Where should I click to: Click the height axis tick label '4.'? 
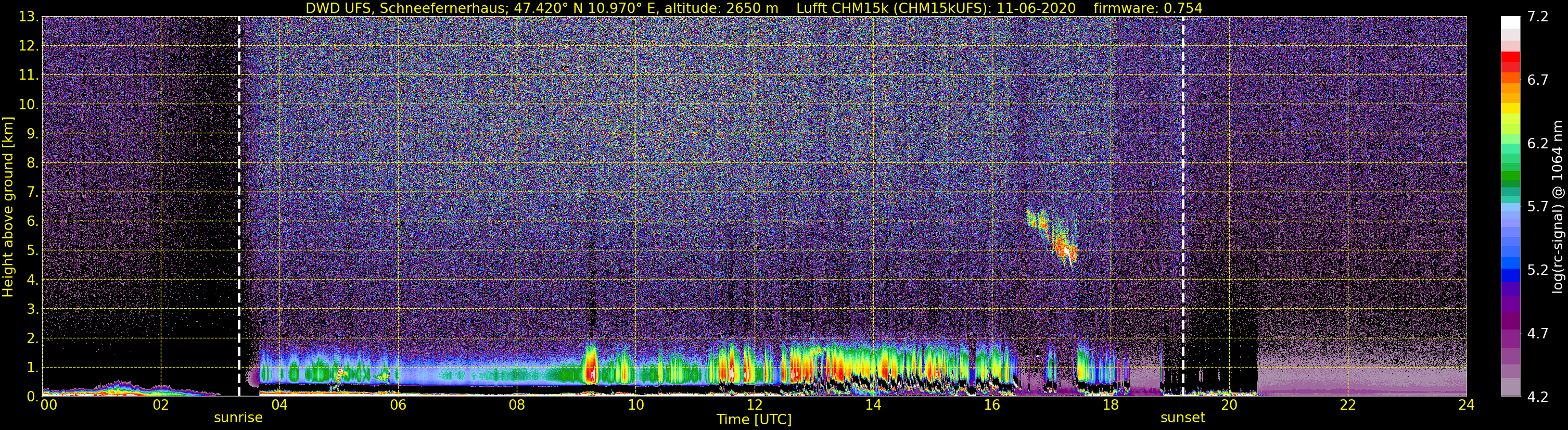[x=32, y=280]
